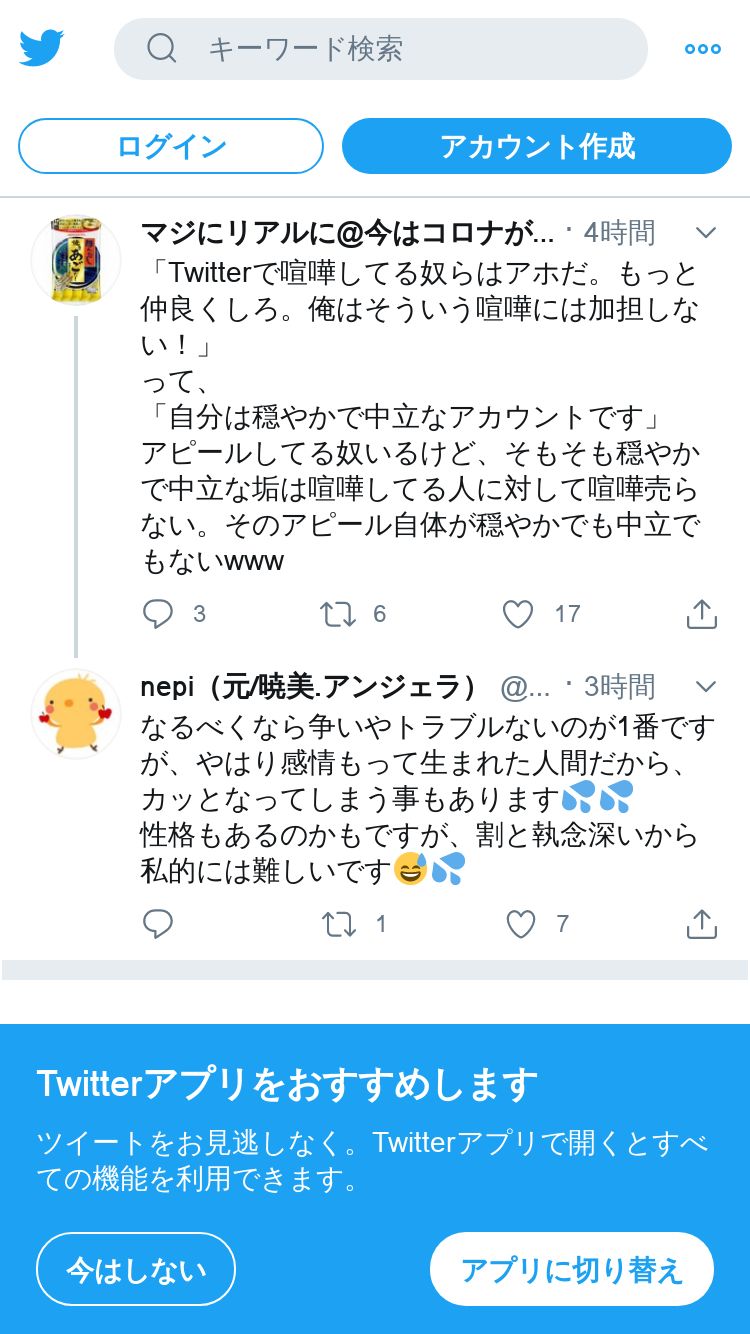The width and height of the screenshot is (750, 1334).
Task: Tap the アプリに切り替え button
Action: tap(572, 1269)
